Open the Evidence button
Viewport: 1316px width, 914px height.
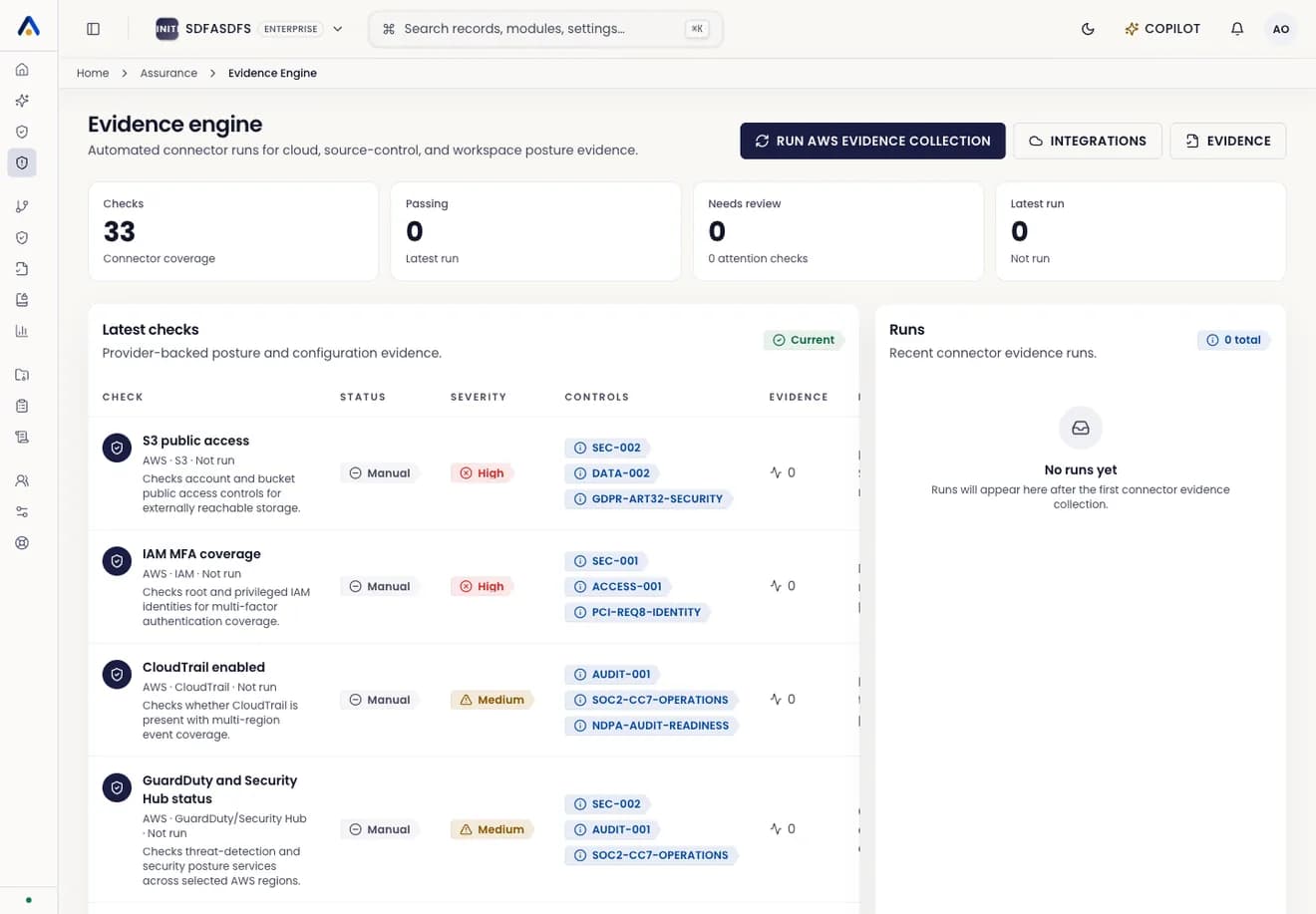(x=1228, y=141)
